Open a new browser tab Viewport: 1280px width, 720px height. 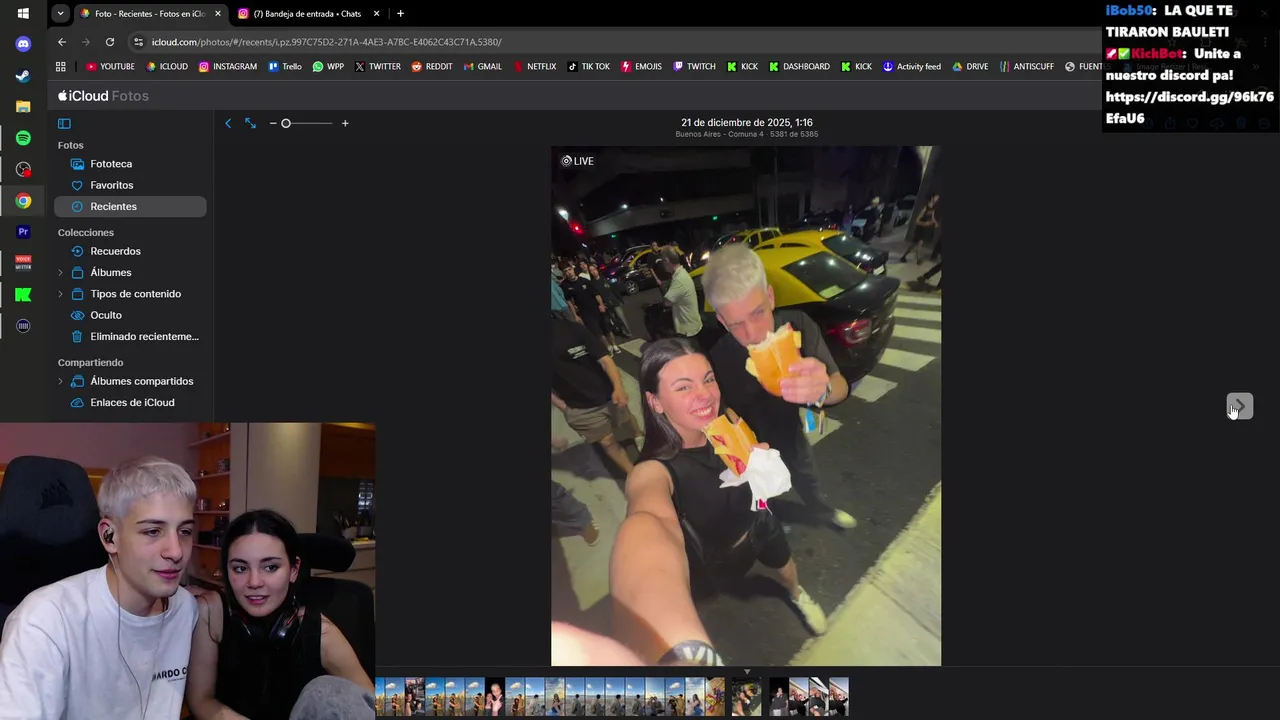(400, 14)
